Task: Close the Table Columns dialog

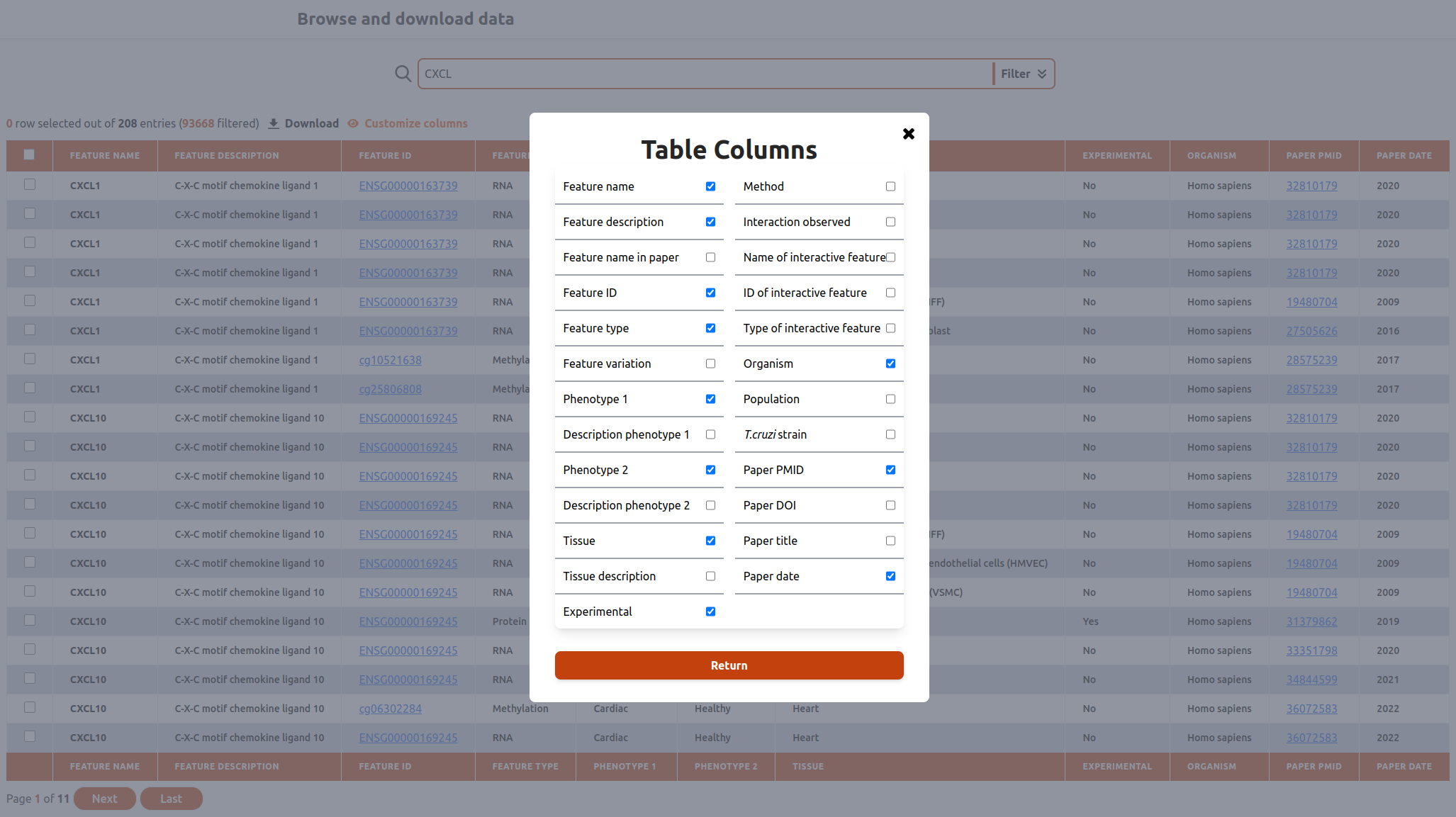Action: tap(908, 134)
